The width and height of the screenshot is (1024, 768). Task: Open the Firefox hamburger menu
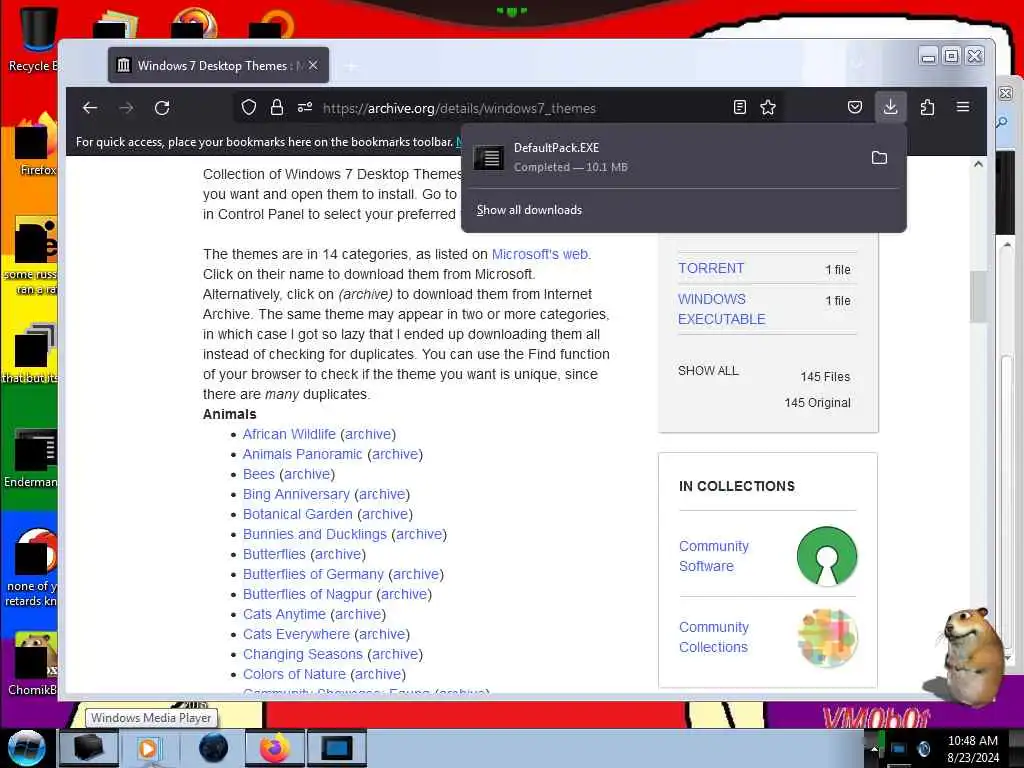[x=963, y=107]
